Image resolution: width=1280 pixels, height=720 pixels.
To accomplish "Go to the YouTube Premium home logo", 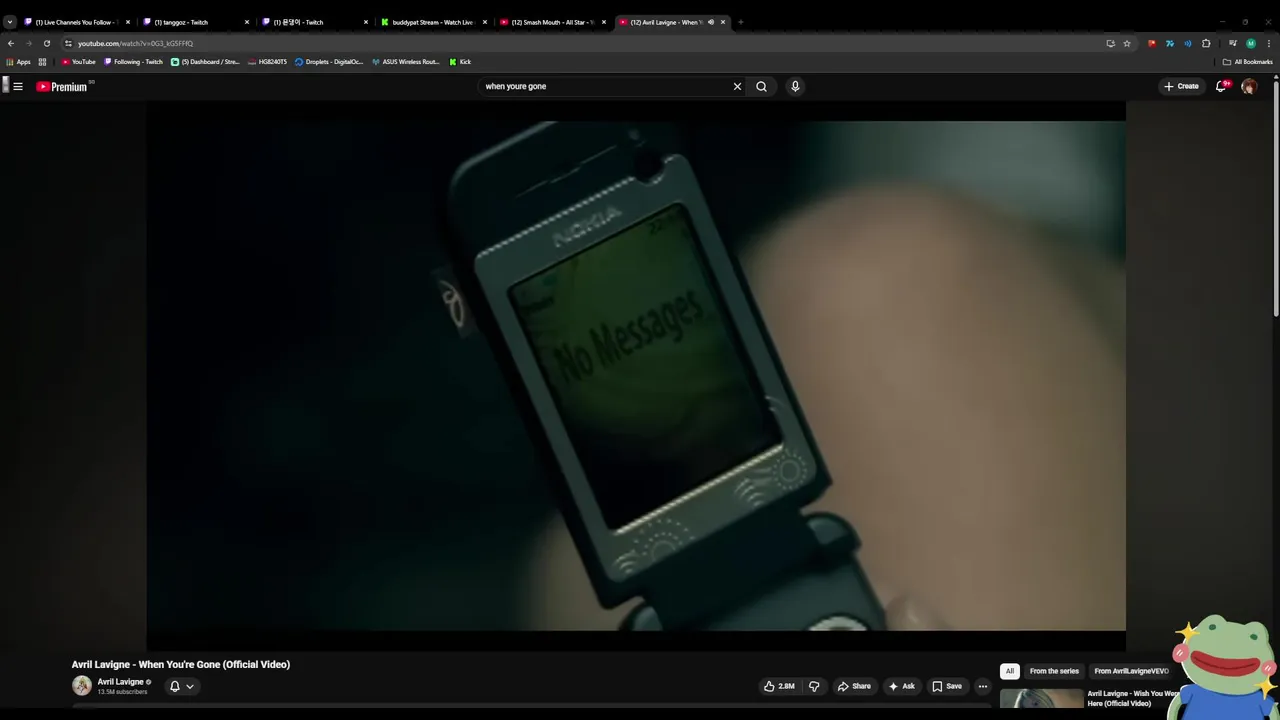I will pos(63,87).
